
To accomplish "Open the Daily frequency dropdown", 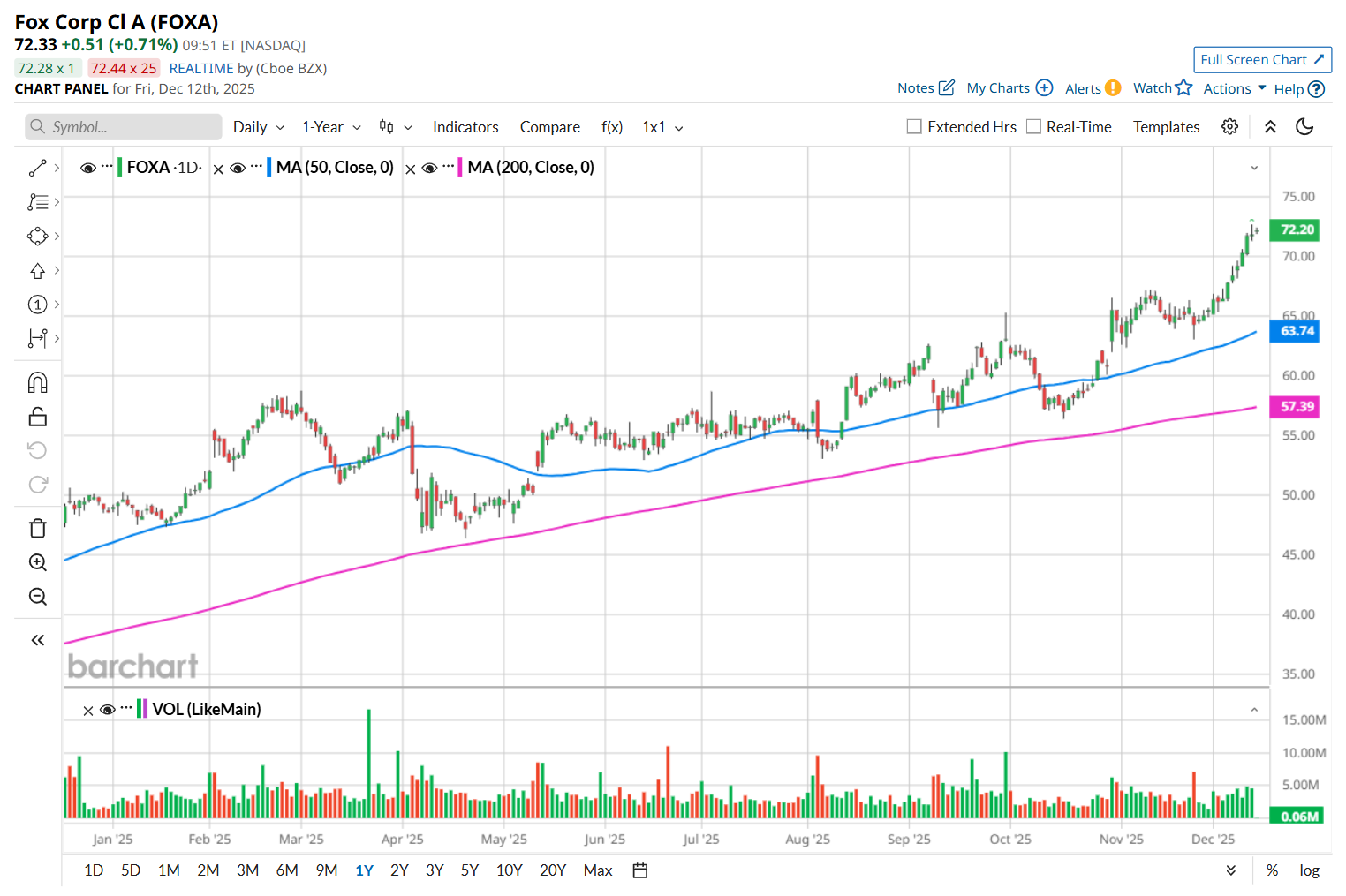I will coord(258,127).
